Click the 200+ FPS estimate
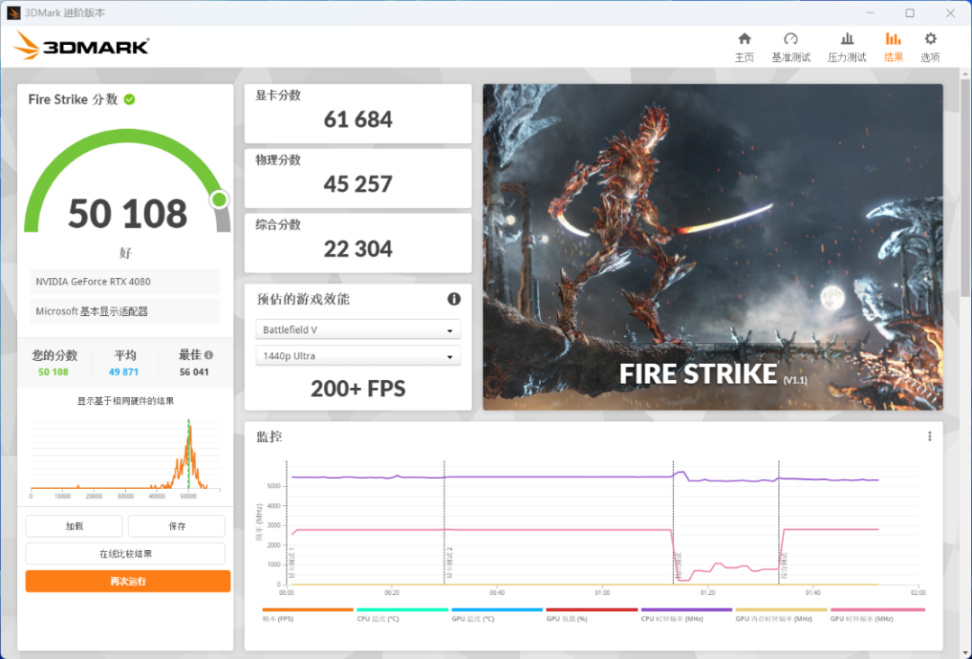The width and height of the screenshot is (972, 659). coord(358,389)
